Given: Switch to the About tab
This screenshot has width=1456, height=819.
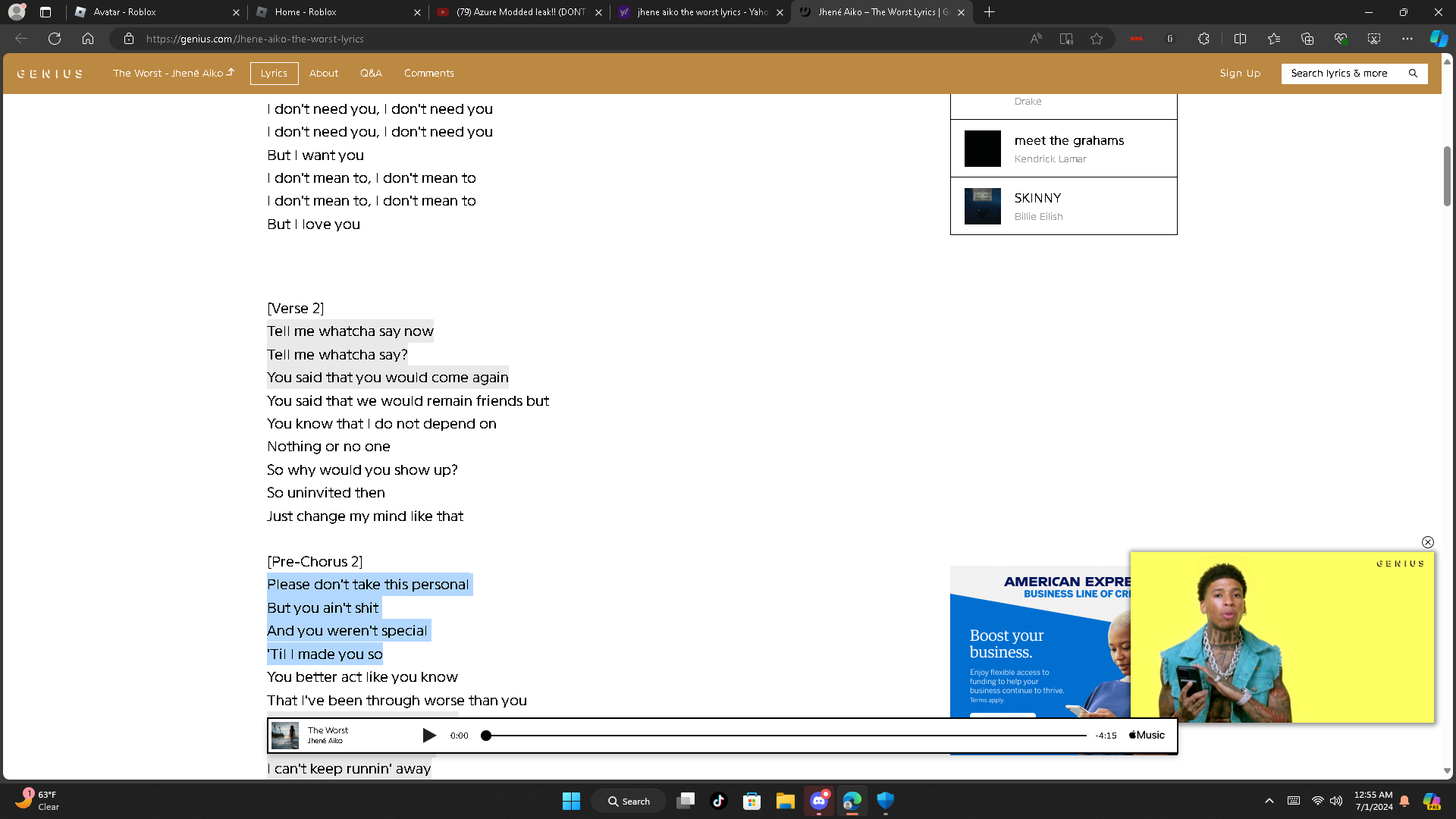Looking at the screenshot, I should [x=324, y=74].
